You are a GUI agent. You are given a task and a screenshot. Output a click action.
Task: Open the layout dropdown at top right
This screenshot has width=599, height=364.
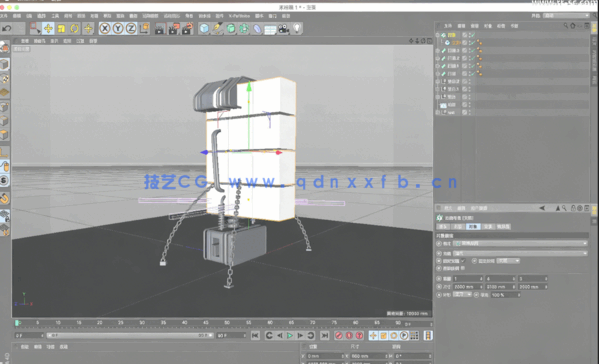point(567,16)
